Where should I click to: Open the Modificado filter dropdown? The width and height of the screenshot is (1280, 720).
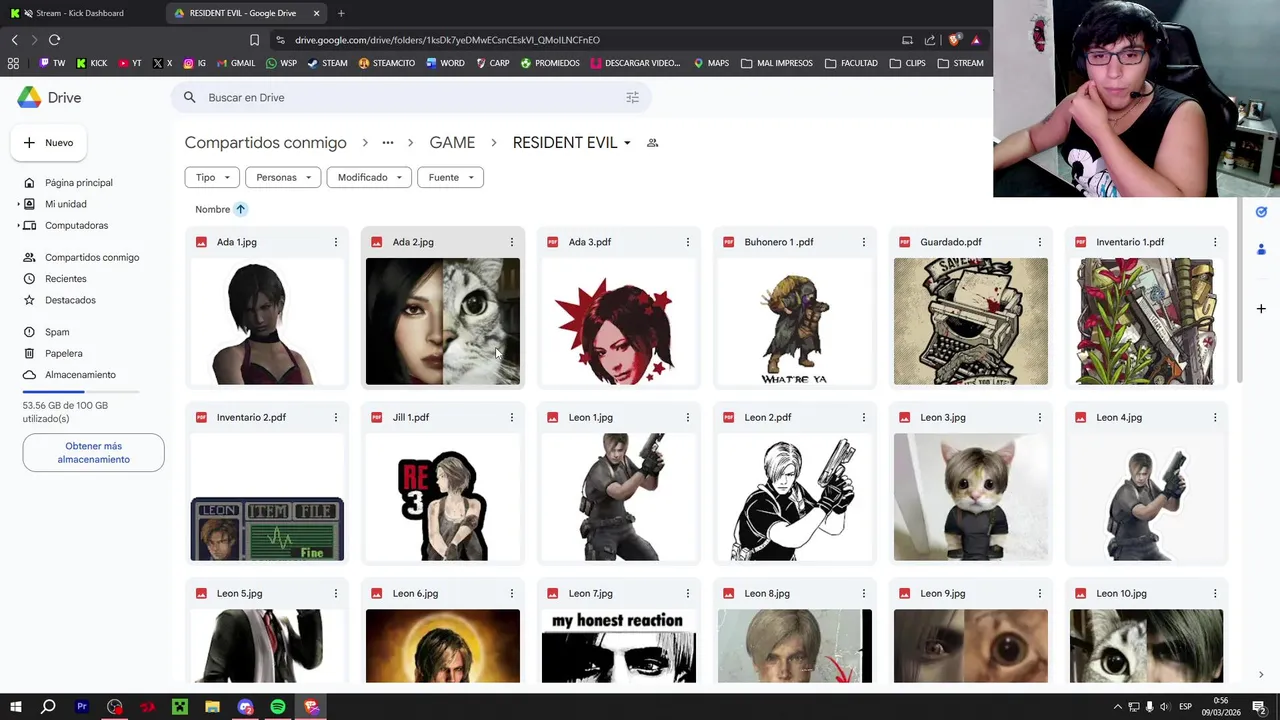coord(369,178)
